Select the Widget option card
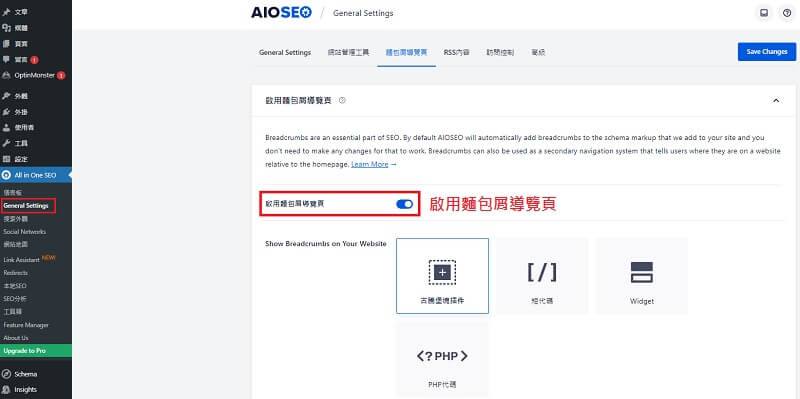Image resolution: width=800 pixels, height=399 pixels. [641, 276]
